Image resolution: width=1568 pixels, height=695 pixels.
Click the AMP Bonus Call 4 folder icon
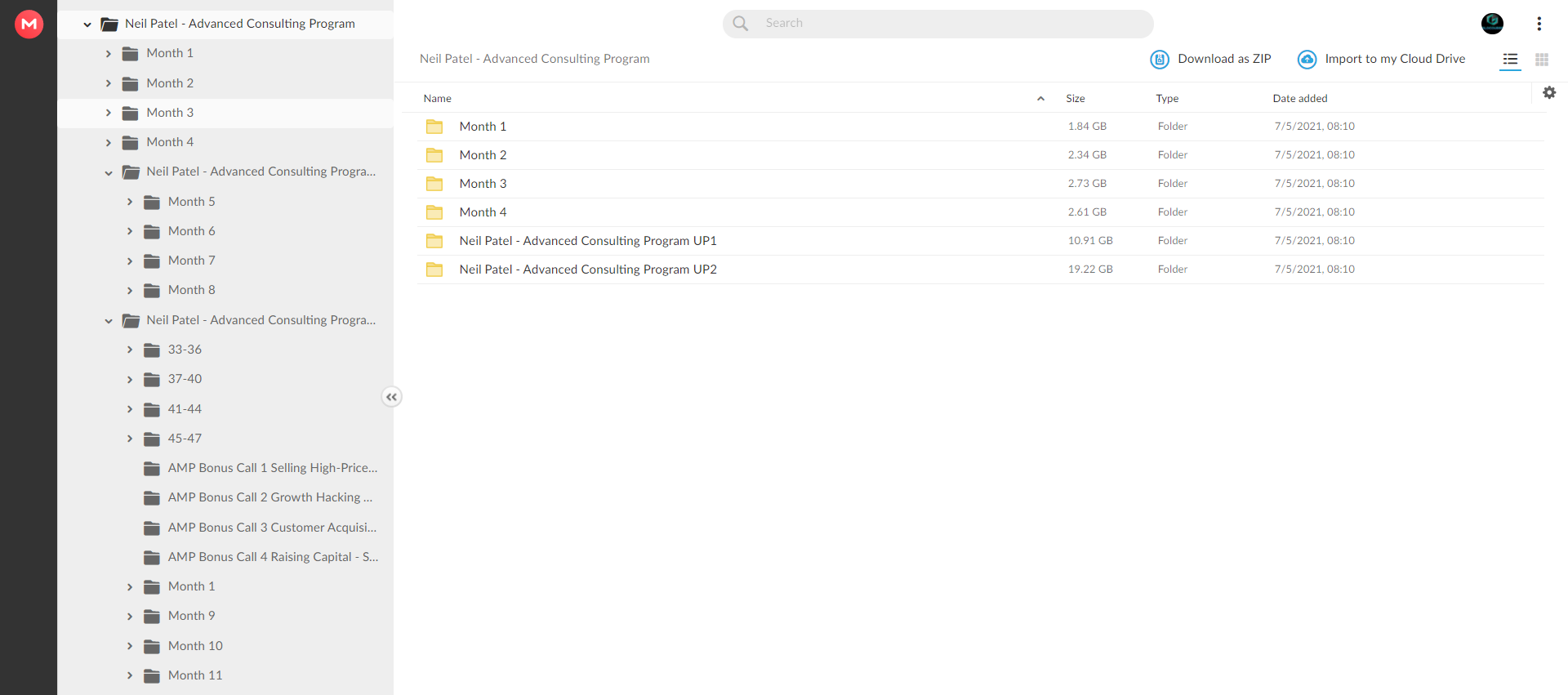coord(152,557)
